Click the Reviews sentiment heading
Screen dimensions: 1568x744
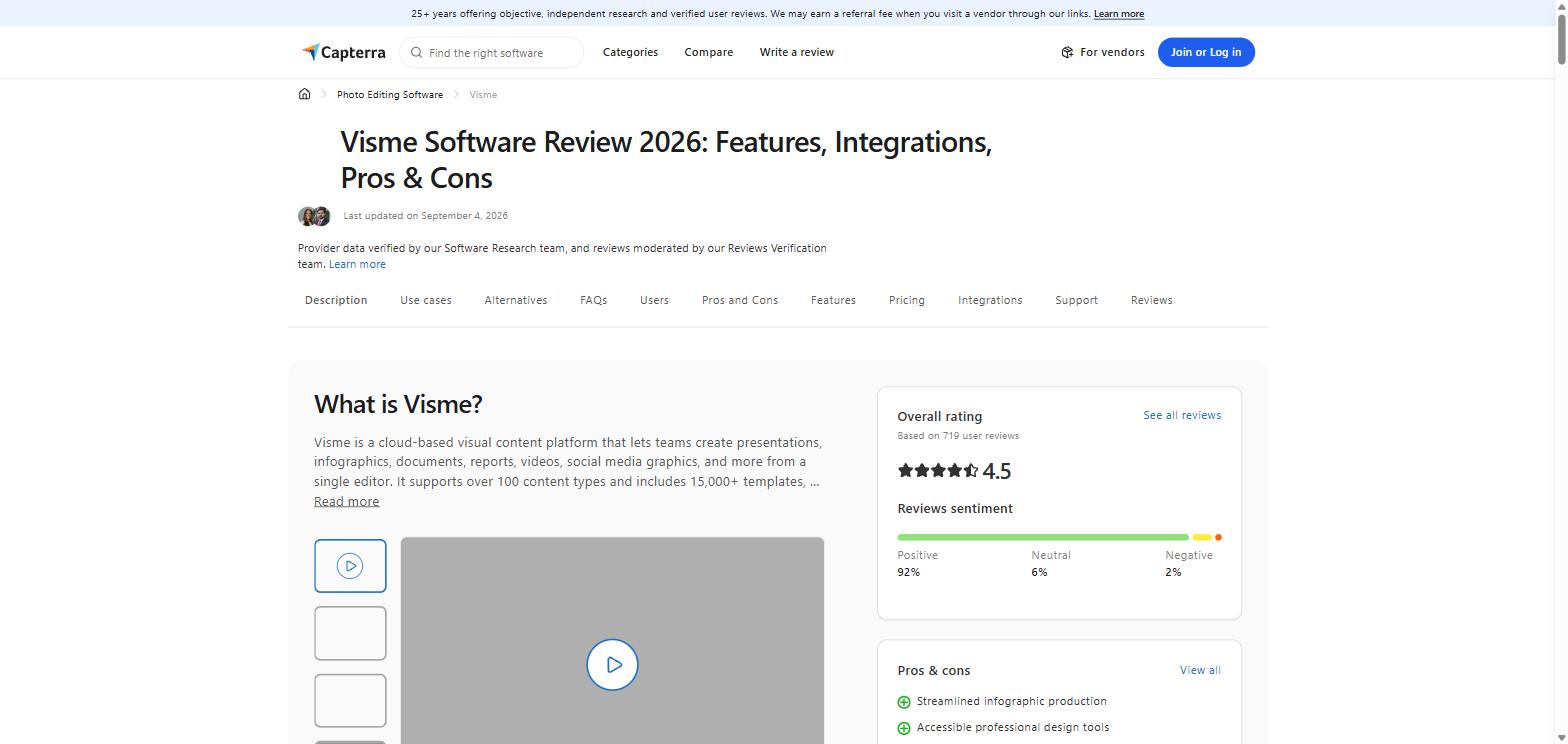(x=955, y=509)
